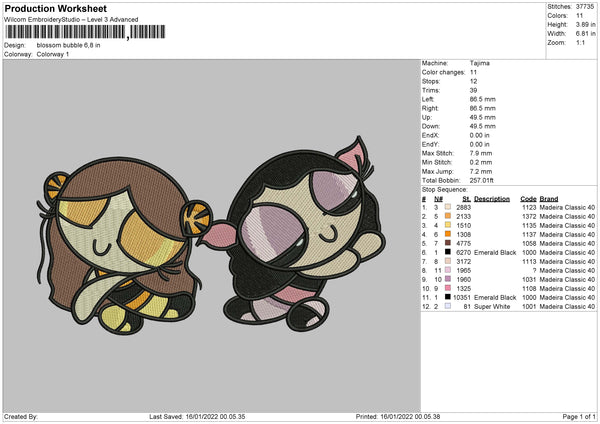Click the Total Bobbin value 257.01ft

click(482, 180)
